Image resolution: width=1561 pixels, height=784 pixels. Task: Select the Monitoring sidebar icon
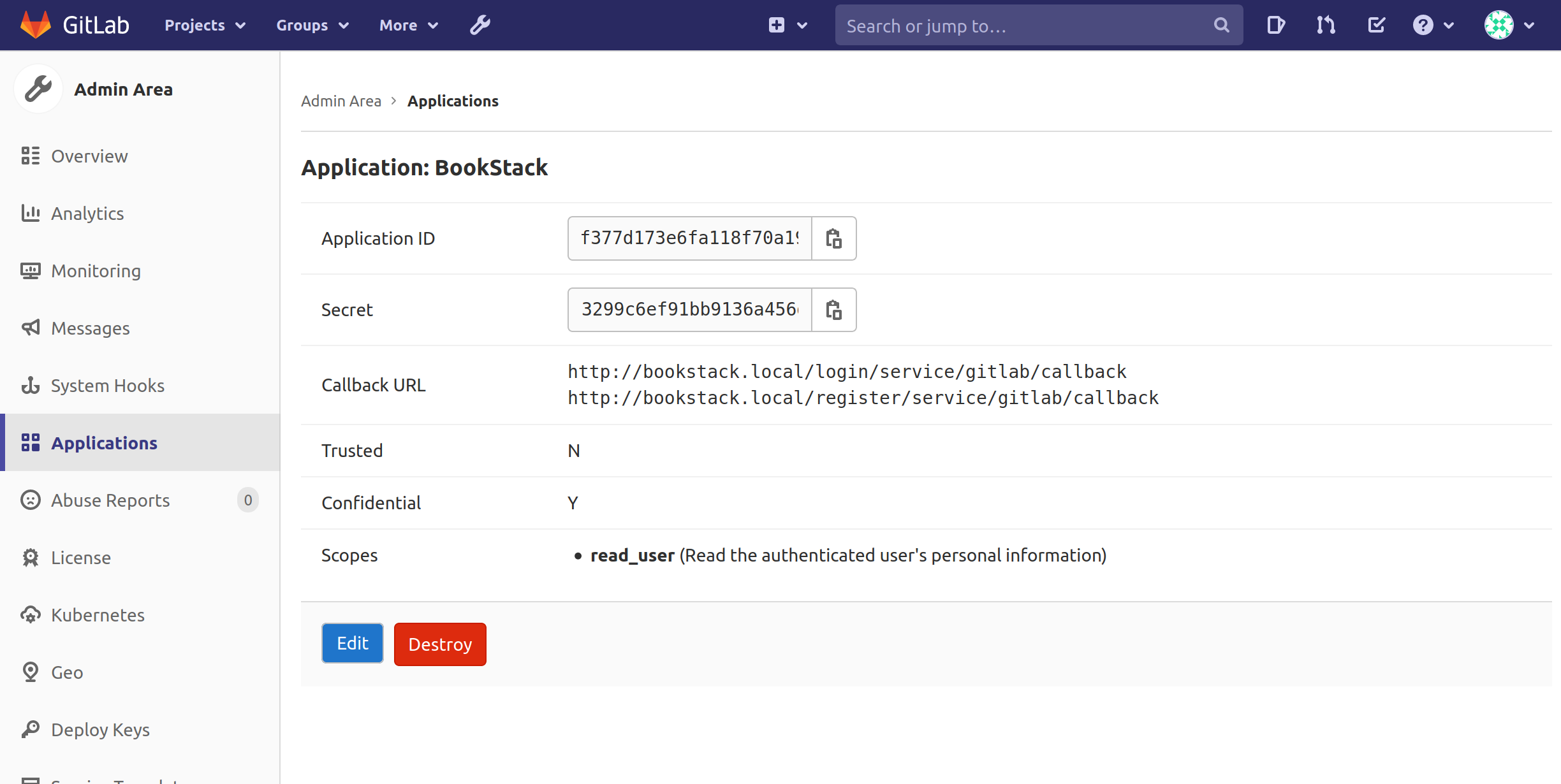click(30, 270)
